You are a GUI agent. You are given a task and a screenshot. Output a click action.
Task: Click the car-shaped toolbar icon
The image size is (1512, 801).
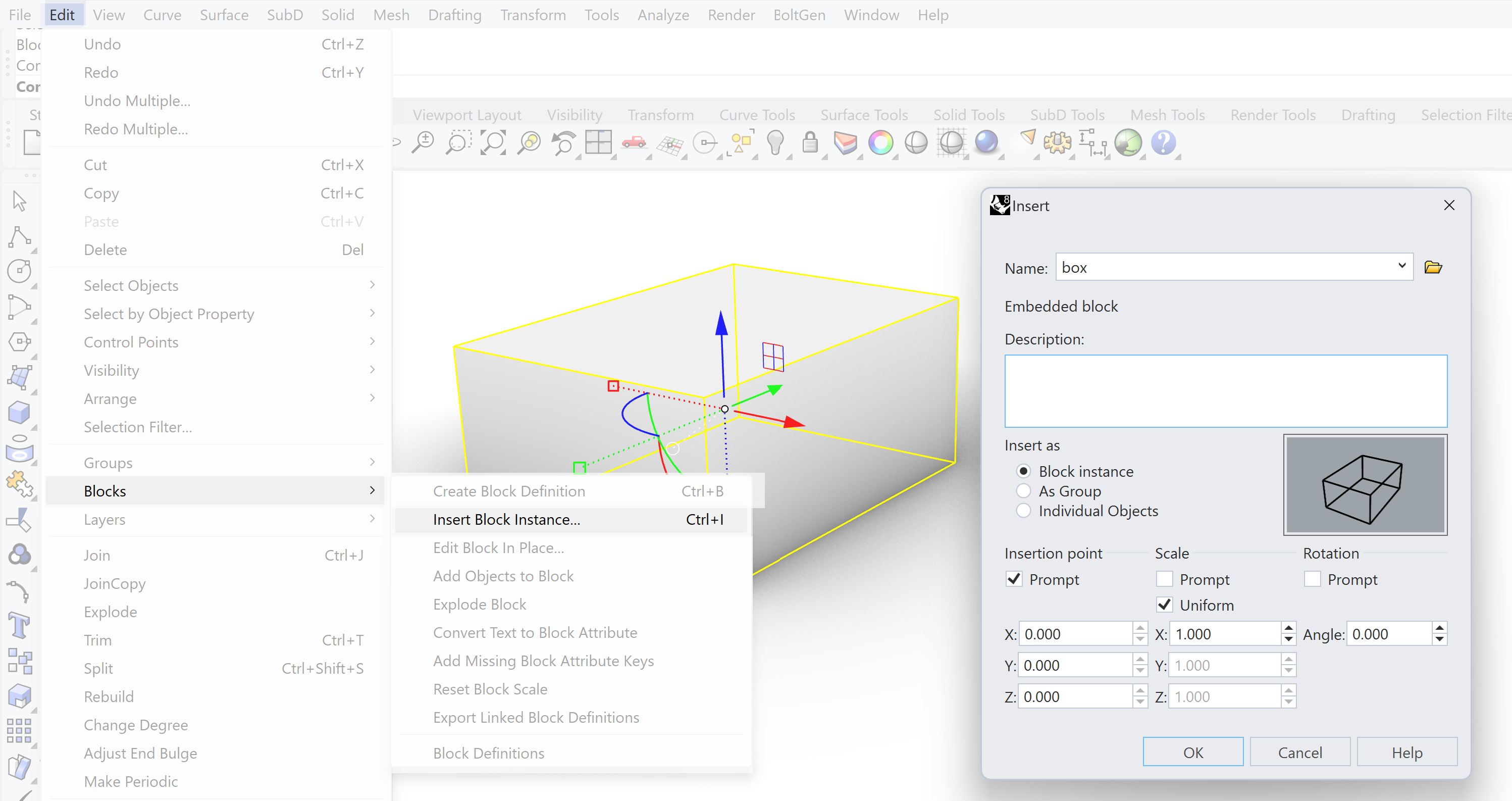[634, 143]
